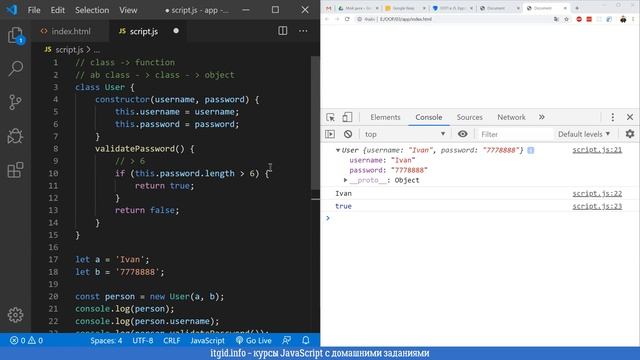Reload the page in Chrome
Image resolution: width=640 pixels, height=360 pixels.
347,19
